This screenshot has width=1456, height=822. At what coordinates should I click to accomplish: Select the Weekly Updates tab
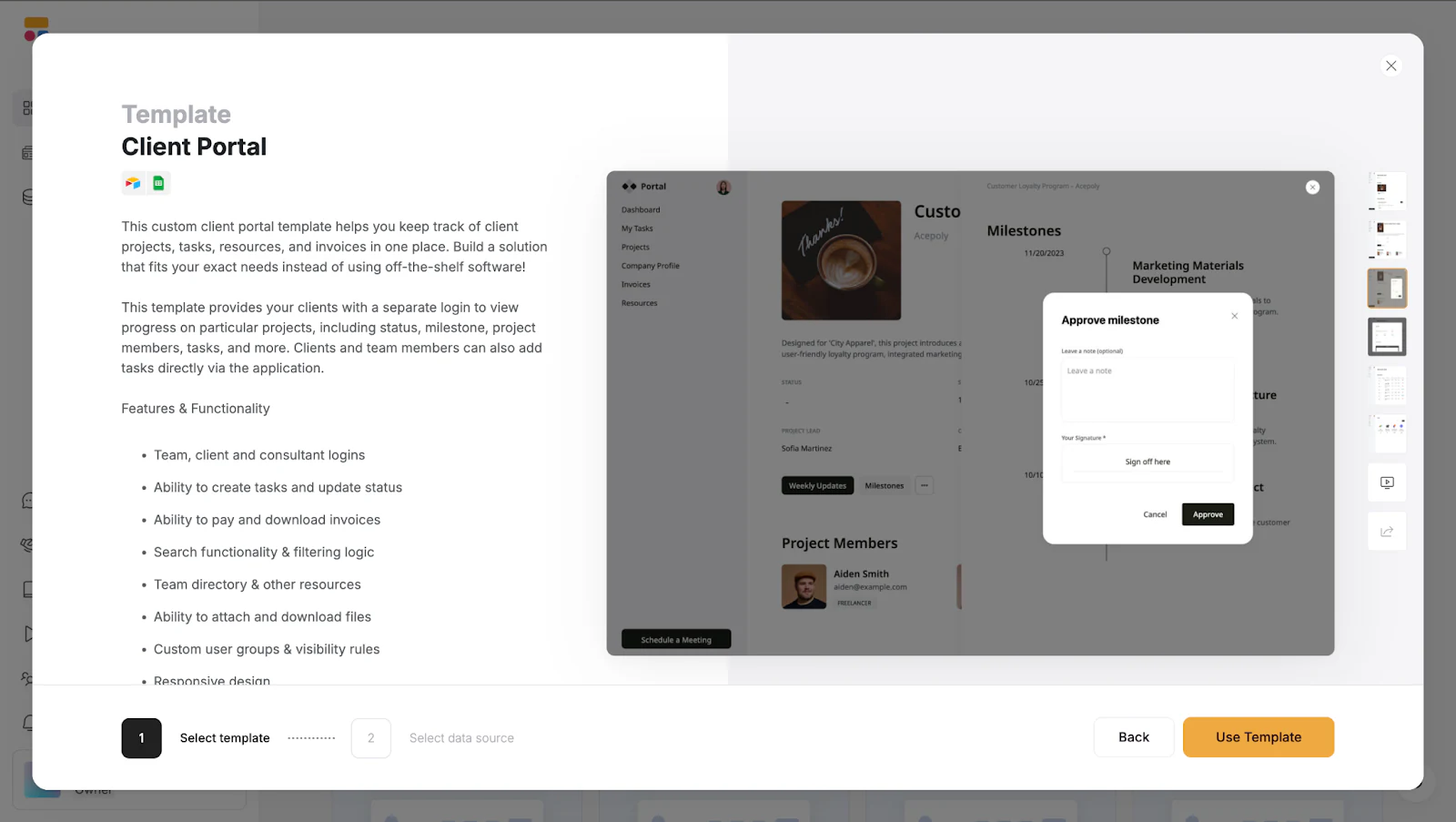tap(817, 485)
